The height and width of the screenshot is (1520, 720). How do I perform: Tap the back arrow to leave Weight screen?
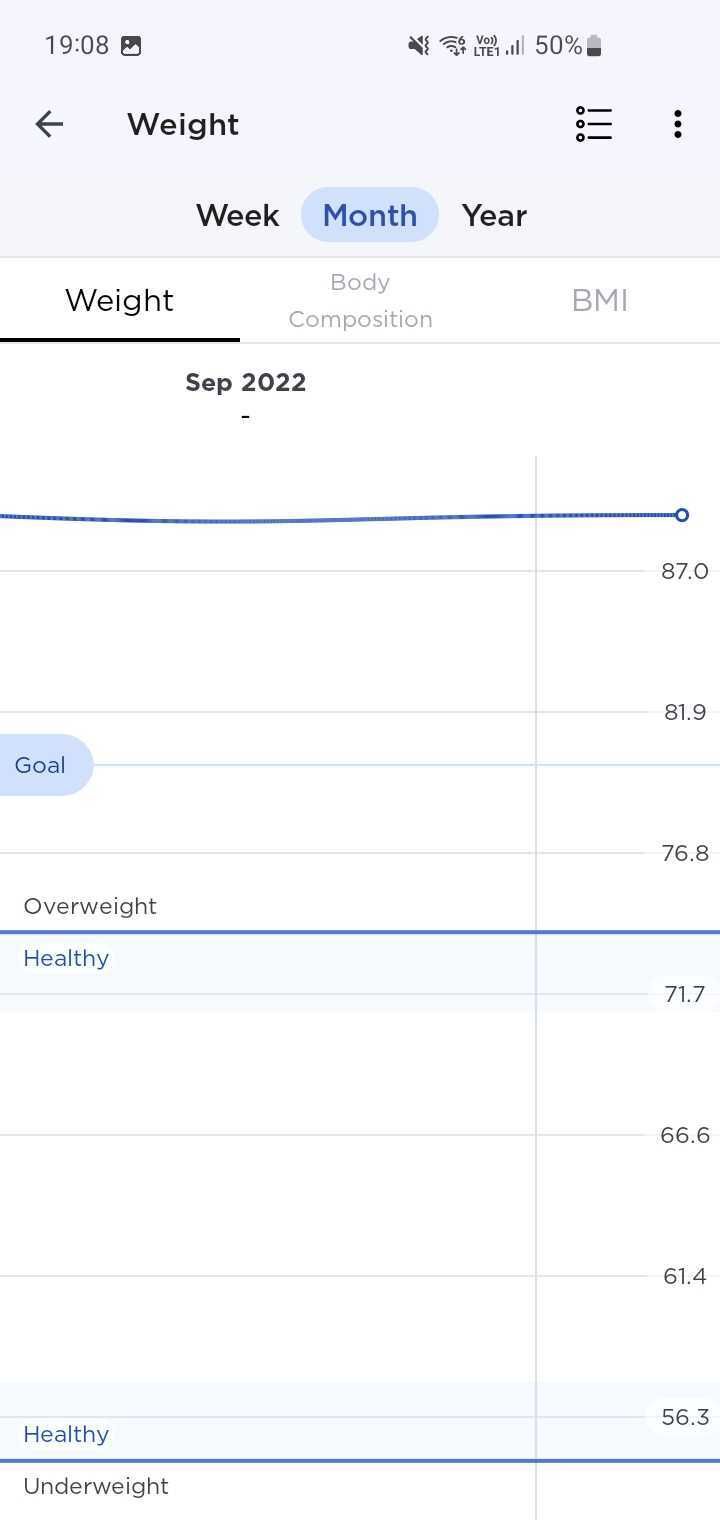tap(48, 124)
